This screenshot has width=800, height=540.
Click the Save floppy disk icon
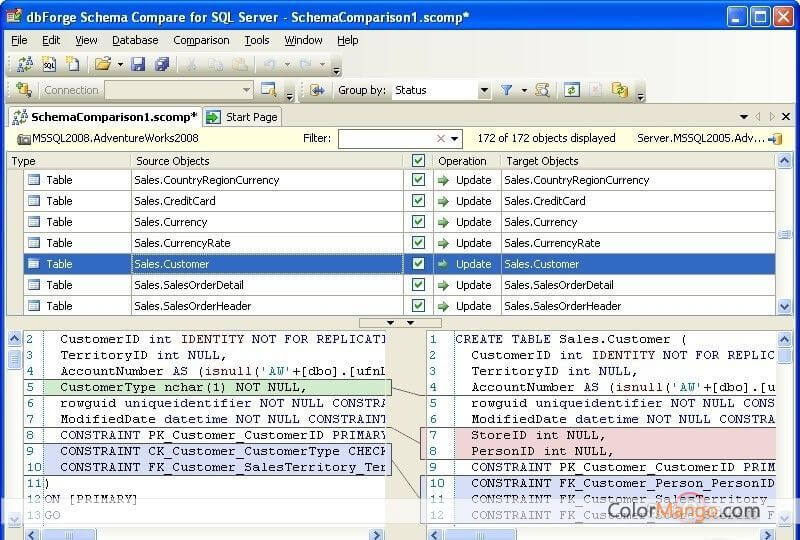(x=138, y=64)
